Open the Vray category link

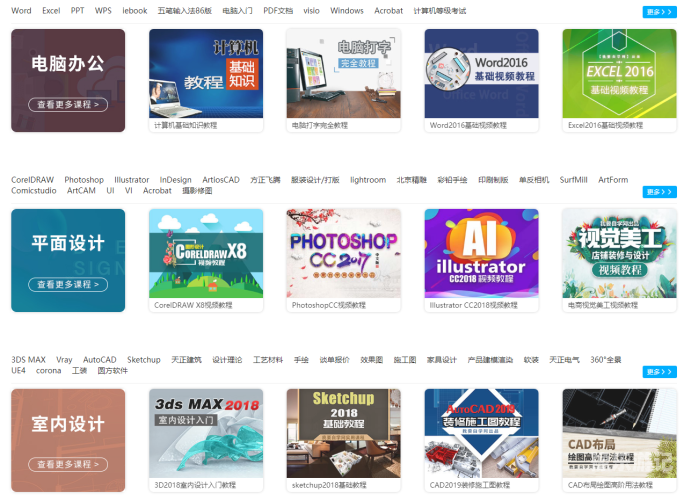click(x=64, y=360)
